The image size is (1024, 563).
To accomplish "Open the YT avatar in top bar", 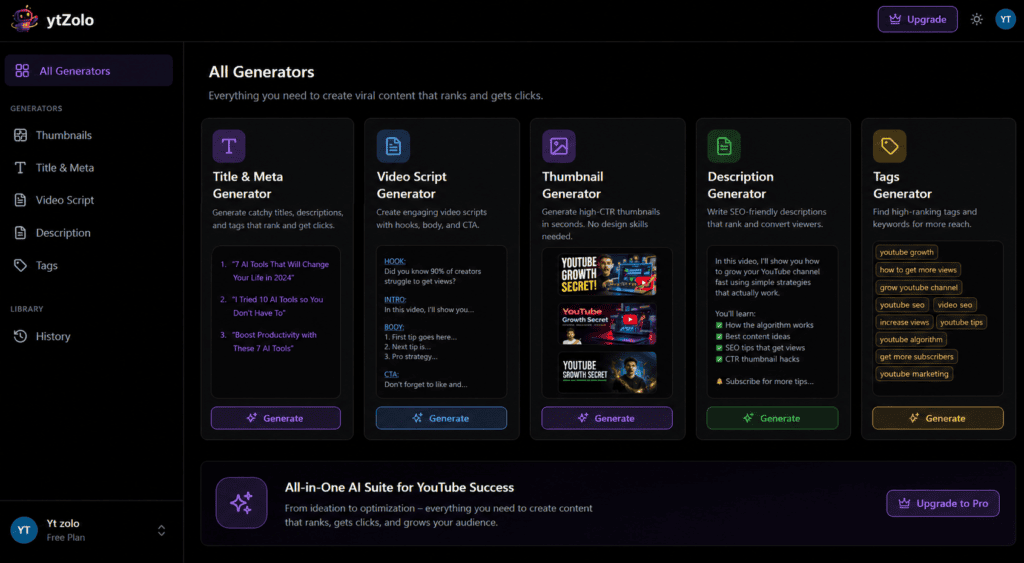I will pyautogui.click(x=1006, y=20).
